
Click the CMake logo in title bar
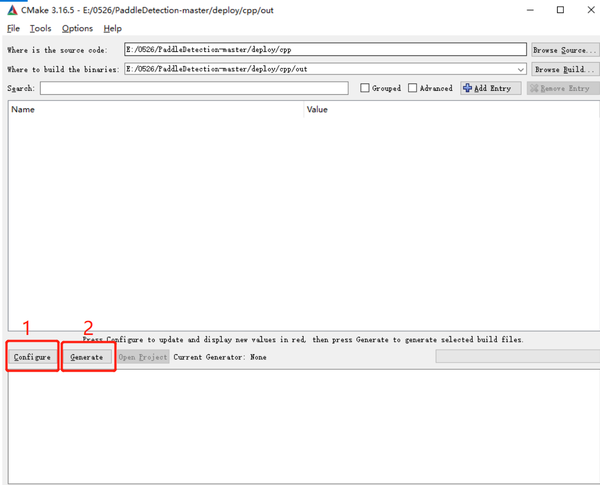pyautogui.click(x=12, y=10)
